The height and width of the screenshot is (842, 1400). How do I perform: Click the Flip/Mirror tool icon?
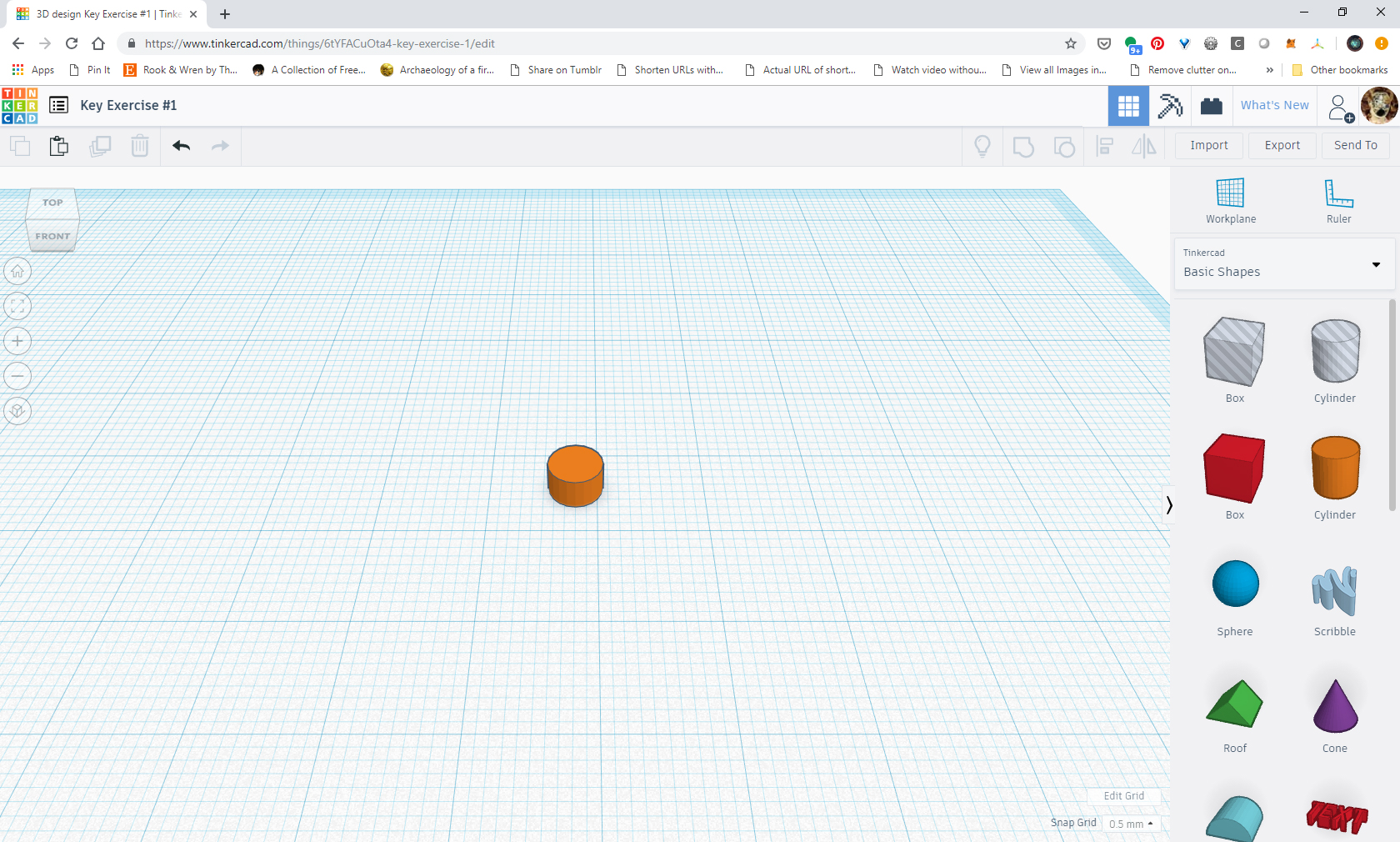[x=1144, y=147]
